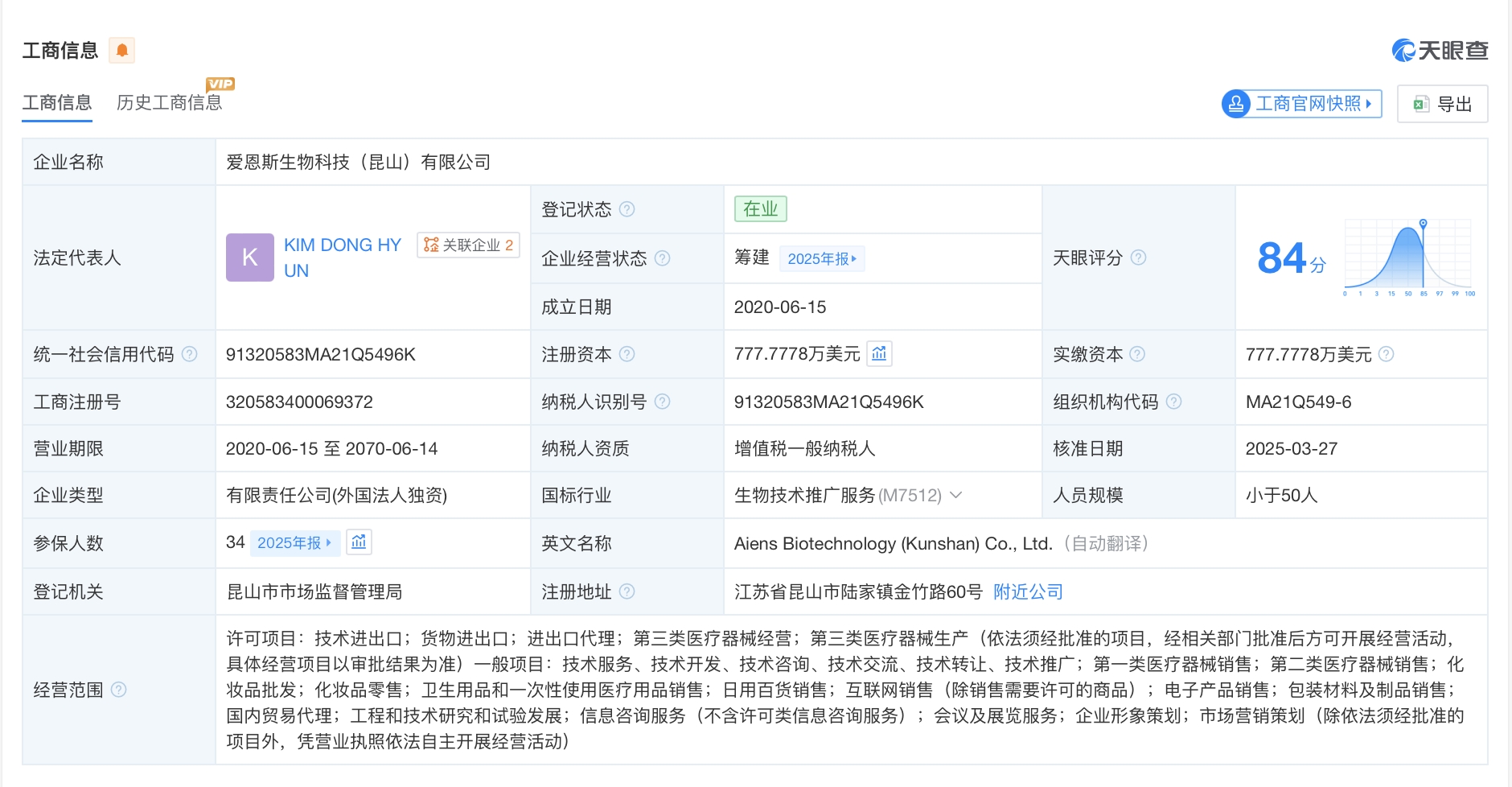Click the 84分 score distribution chart
Image resolution: width=1512 pixels, height=787 pixels.
coord(1409,258)
